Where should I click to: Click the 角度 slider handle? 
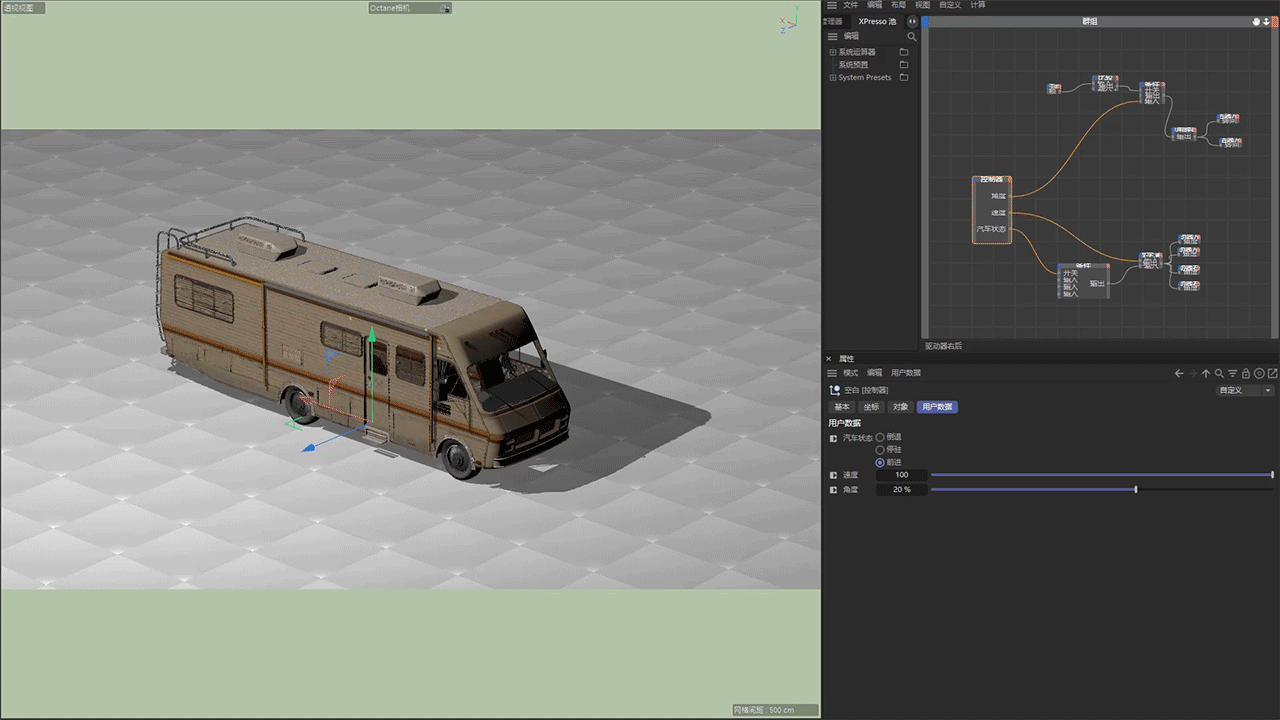coord(1136,490)
